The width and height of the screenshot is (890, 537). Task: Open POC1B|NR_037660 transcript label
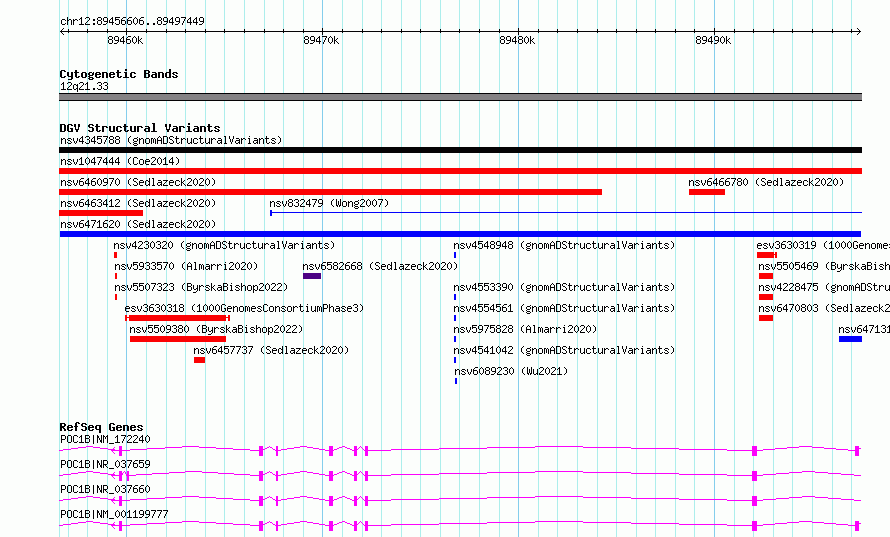coord(105,489)
